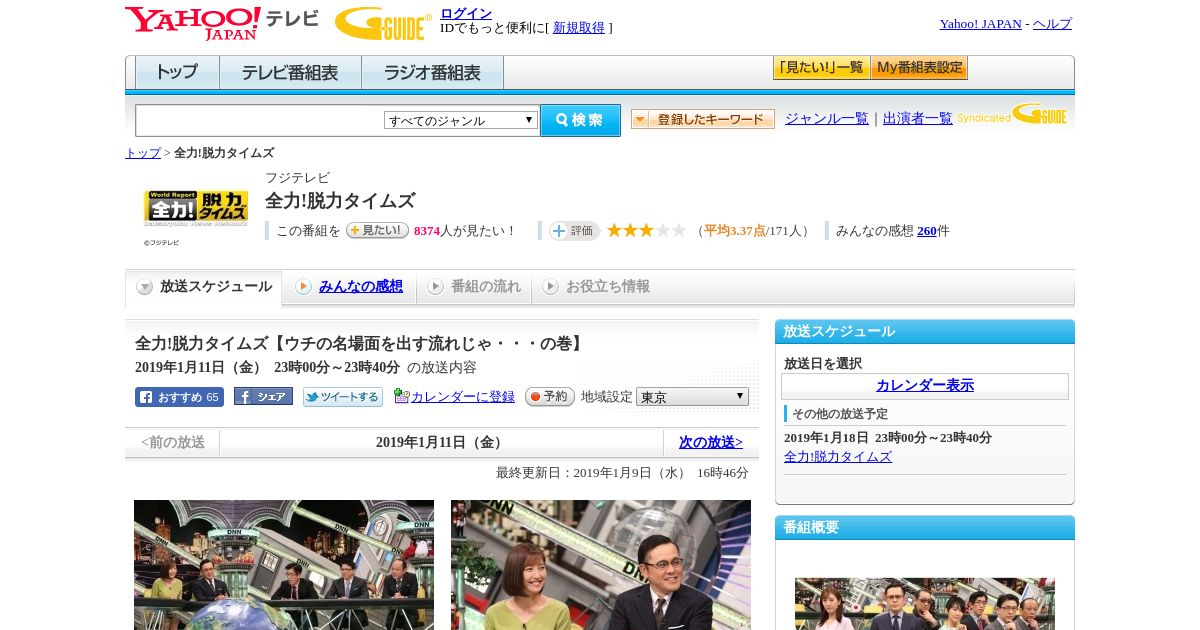Click the three-star rating display

pyautogui.click(x=646, y=231)
